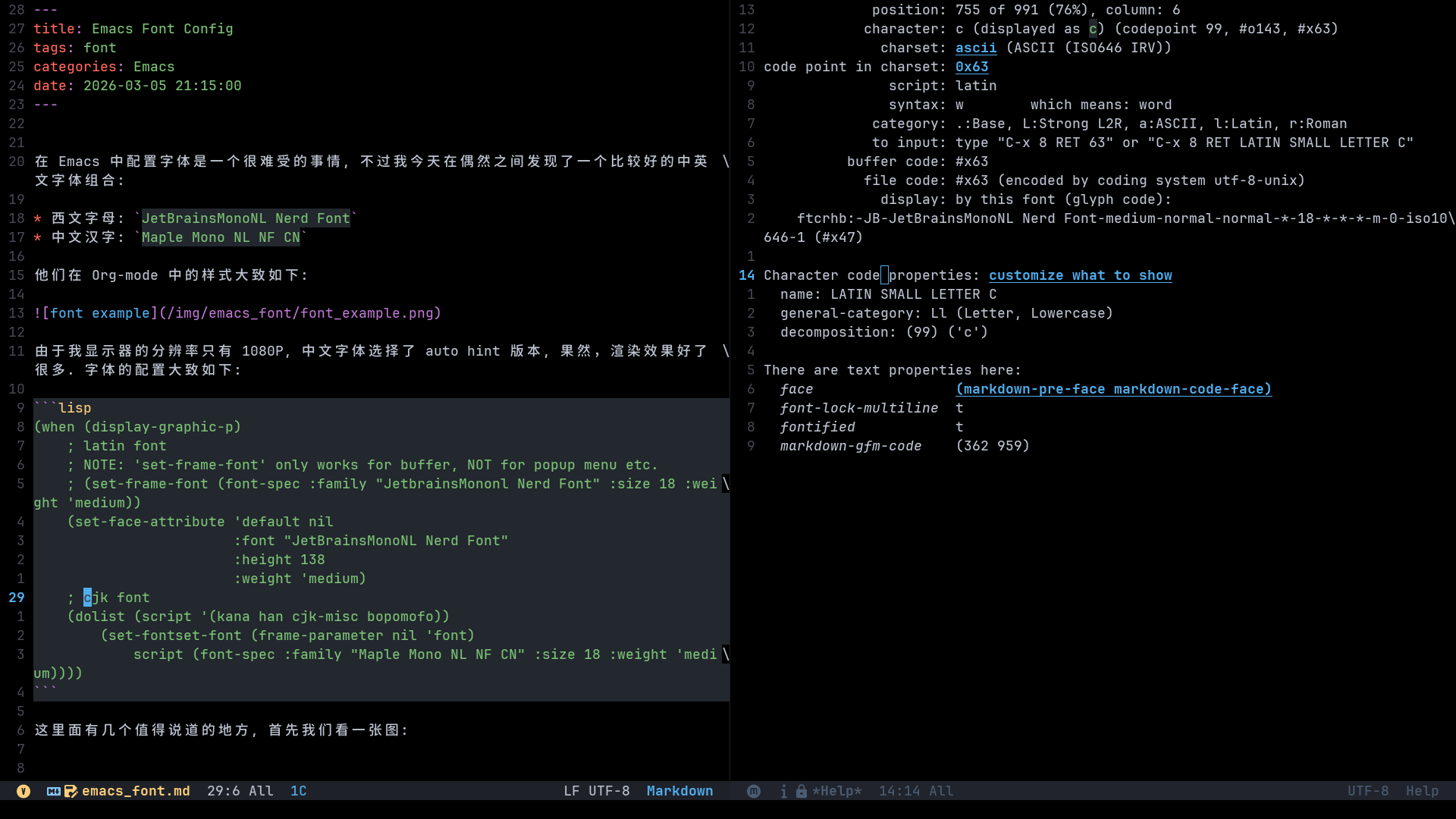1456x819 pixels.
Task: Click the emacs_font.md buffer name
Action: [x=136, y=791]
